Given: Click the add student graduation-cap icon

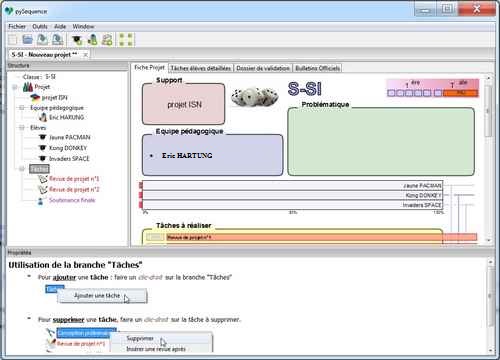Looking at the screenshot, I should point(77,40).
